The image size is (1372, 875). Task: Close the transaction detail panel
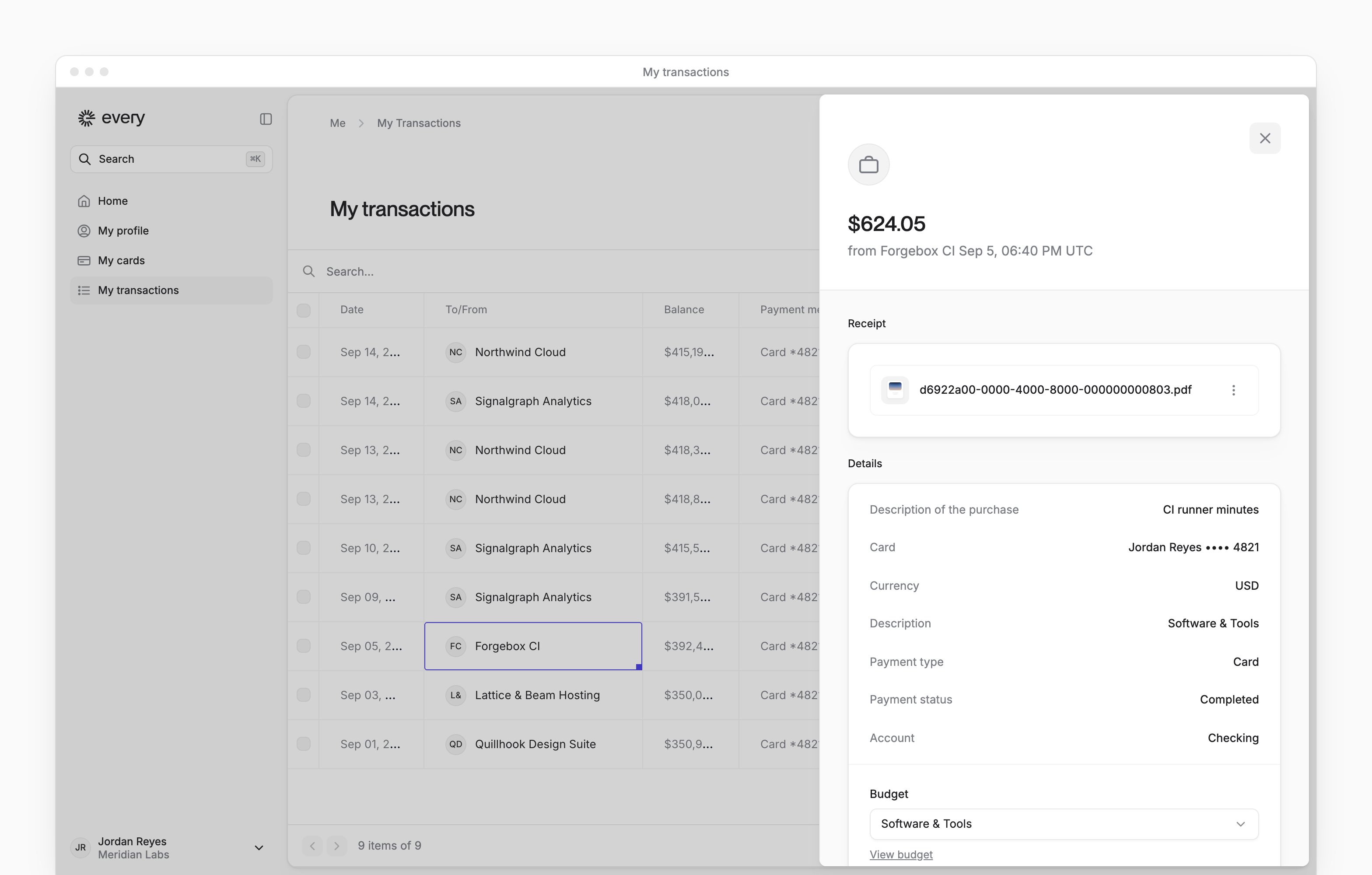[x=1264, y=138]
